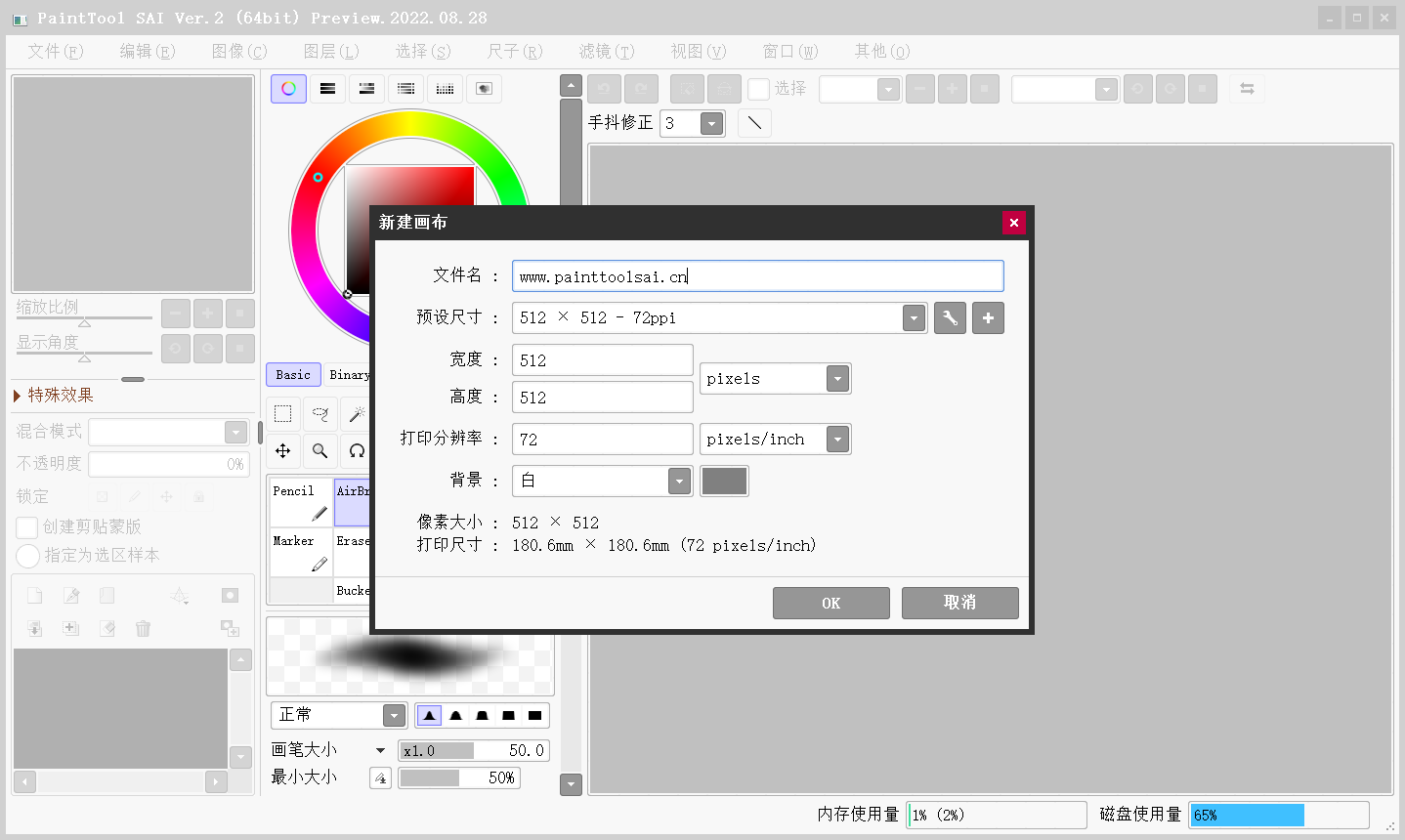Select the third brush edge shape
This screenshot has width=1405, height=840.
(x=482, y=716)
